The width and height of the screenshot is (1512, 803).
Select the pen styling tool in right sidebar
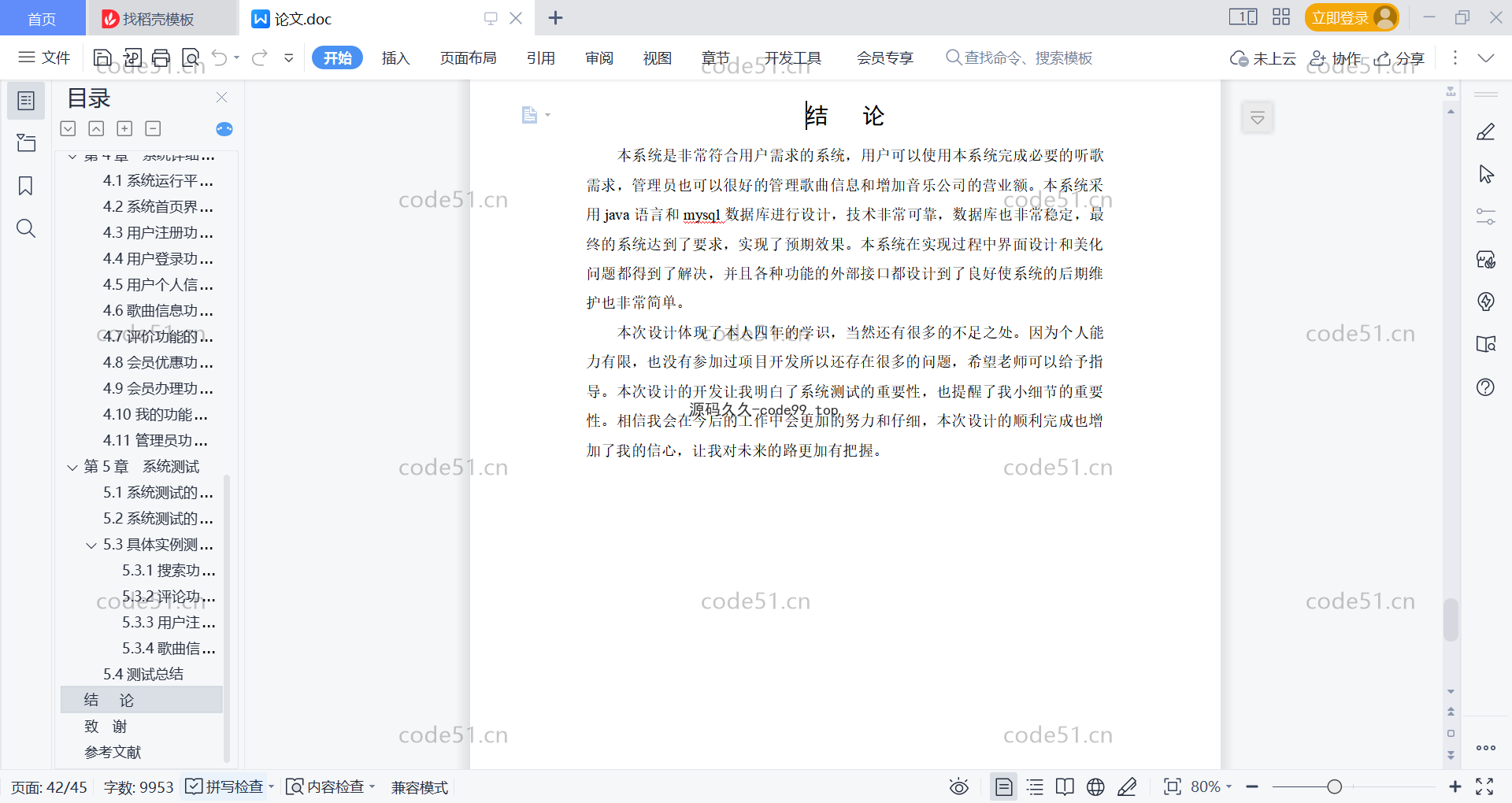click(1486, 132)
